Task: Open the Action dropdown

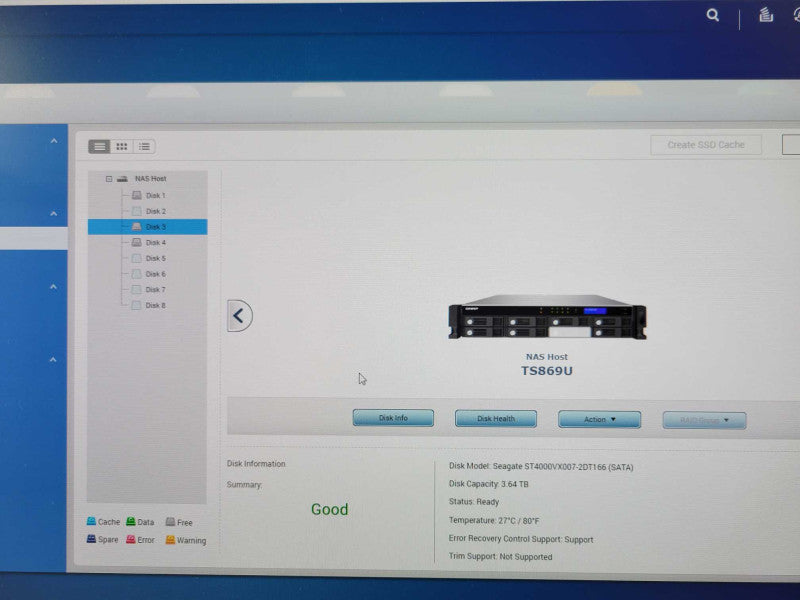Action: pos(599,419)
